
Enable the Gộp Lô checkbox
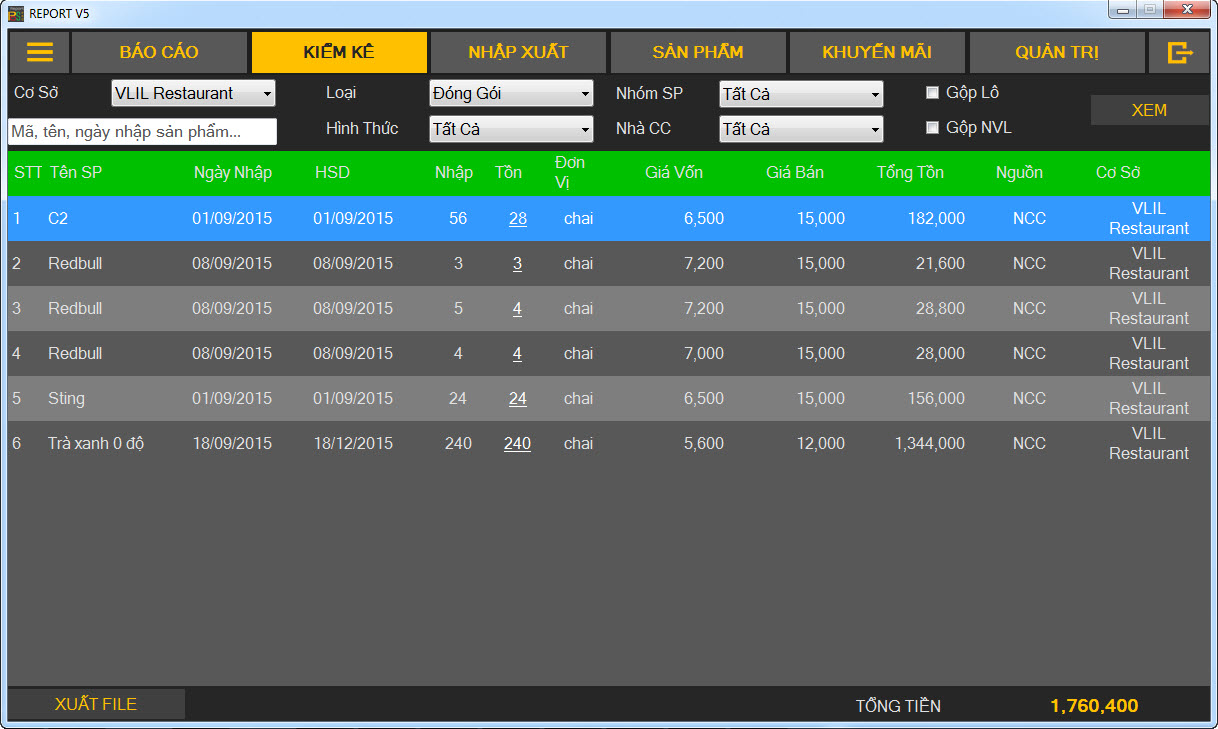pyautogui.click(x=932, y=93)
